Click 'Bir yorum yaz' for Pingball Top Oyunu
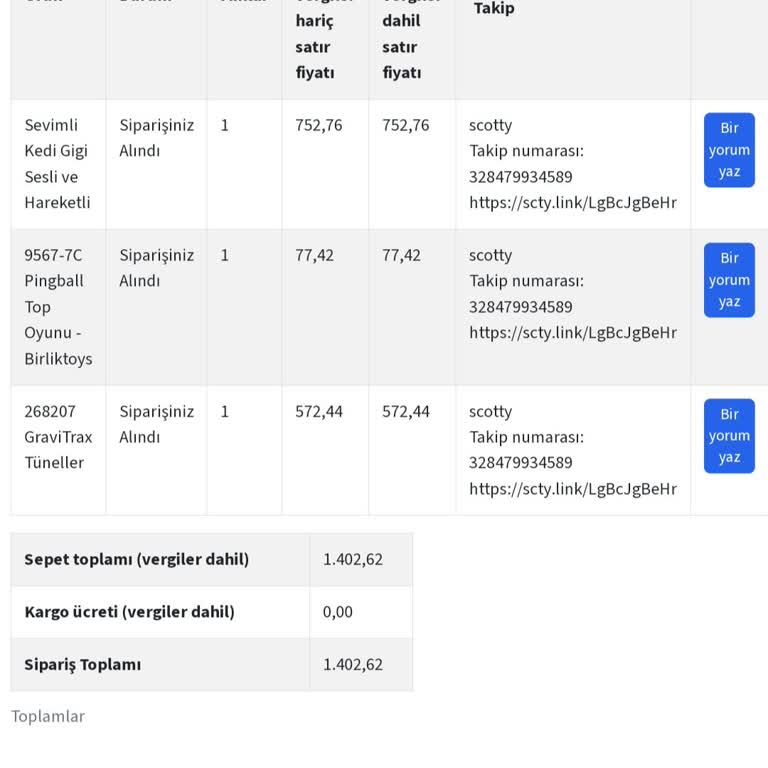 729,280
